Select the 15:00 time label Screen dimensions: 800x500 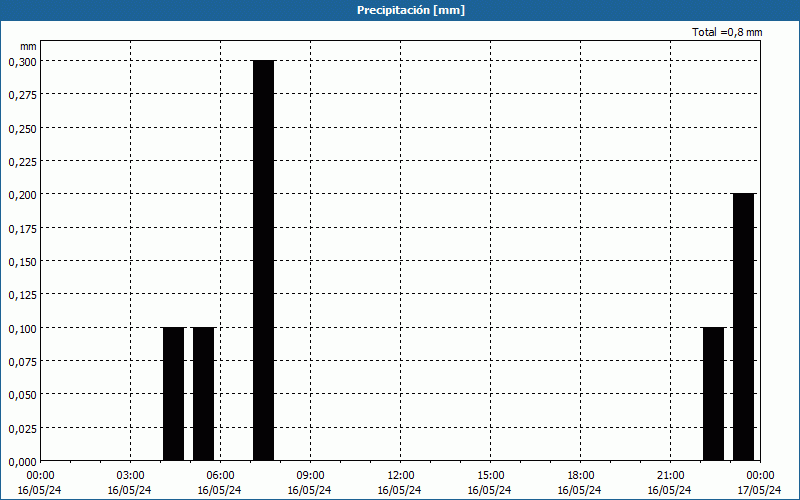pyautogui.click(x=490, y=476)
